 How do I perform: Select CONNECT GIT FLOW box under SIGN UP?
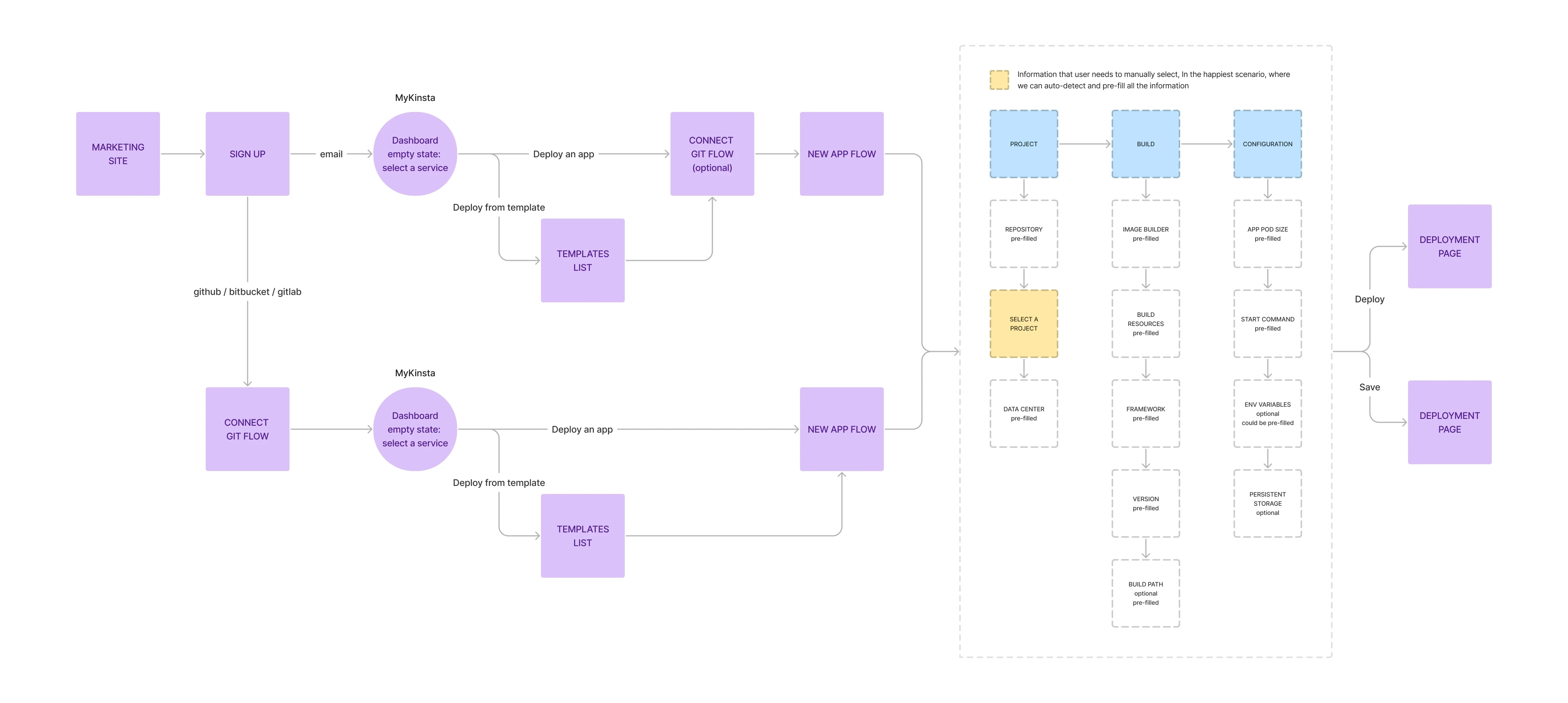point(247,429)
